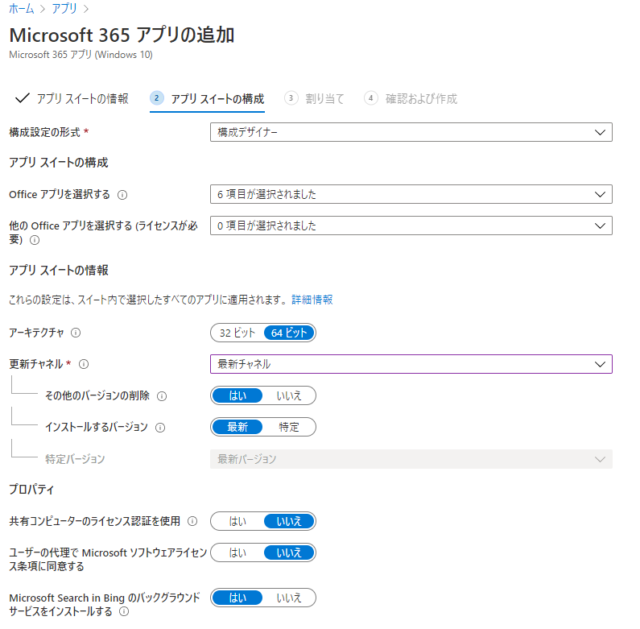The width and height of the screenshot is (640, 629).
Task: Open 確認および作成 step tab
Action: 411,98
